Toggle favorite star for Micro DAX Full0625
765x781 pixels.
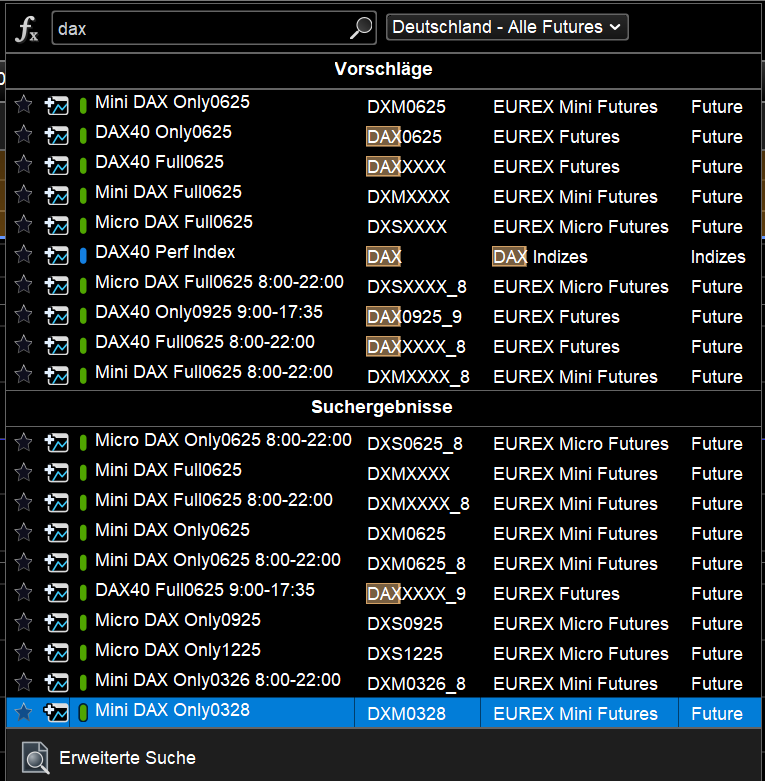click(x=23, y=224)
